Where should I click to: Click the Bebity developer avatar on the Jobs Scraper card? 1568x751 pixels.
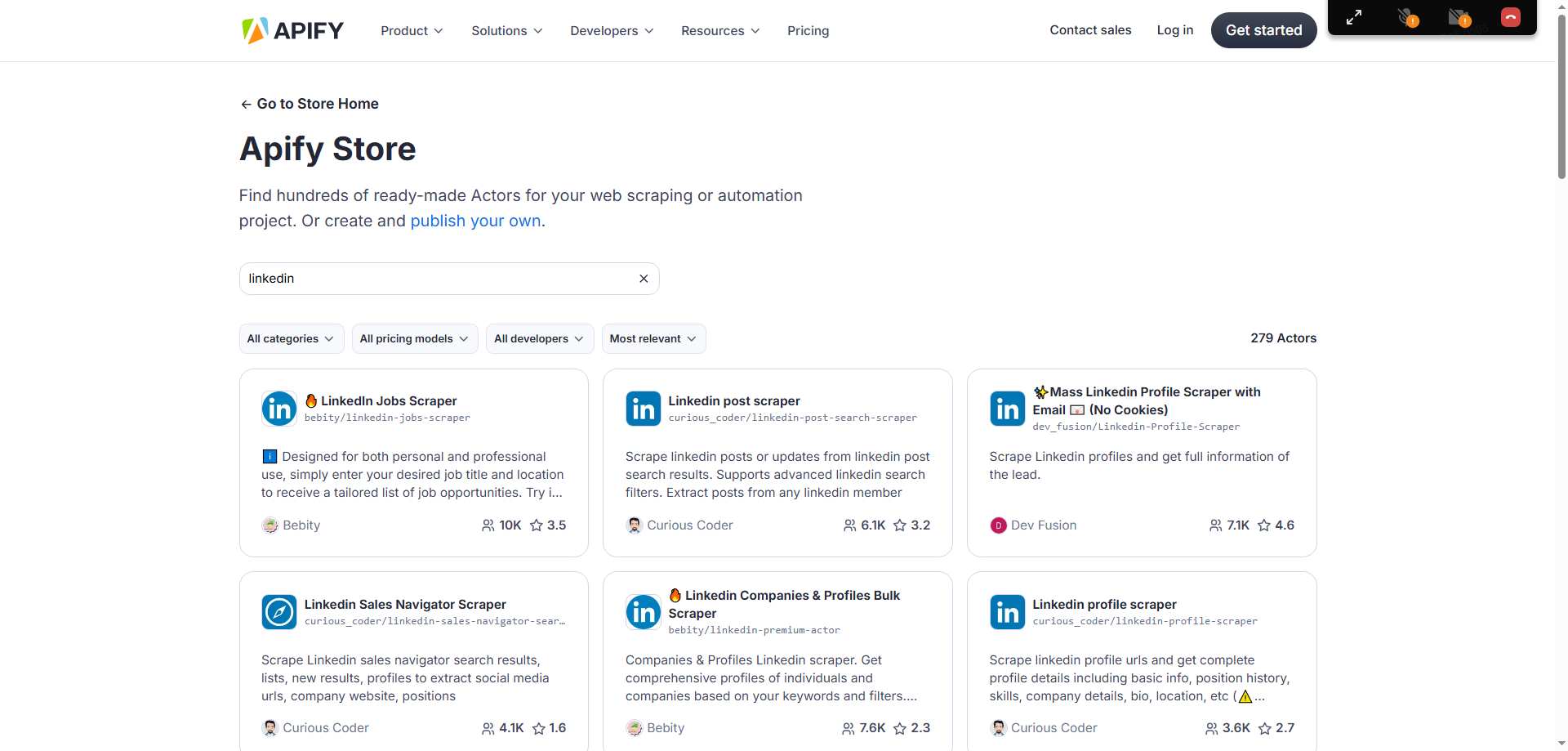pyautogui.click(x=269, y=525)
